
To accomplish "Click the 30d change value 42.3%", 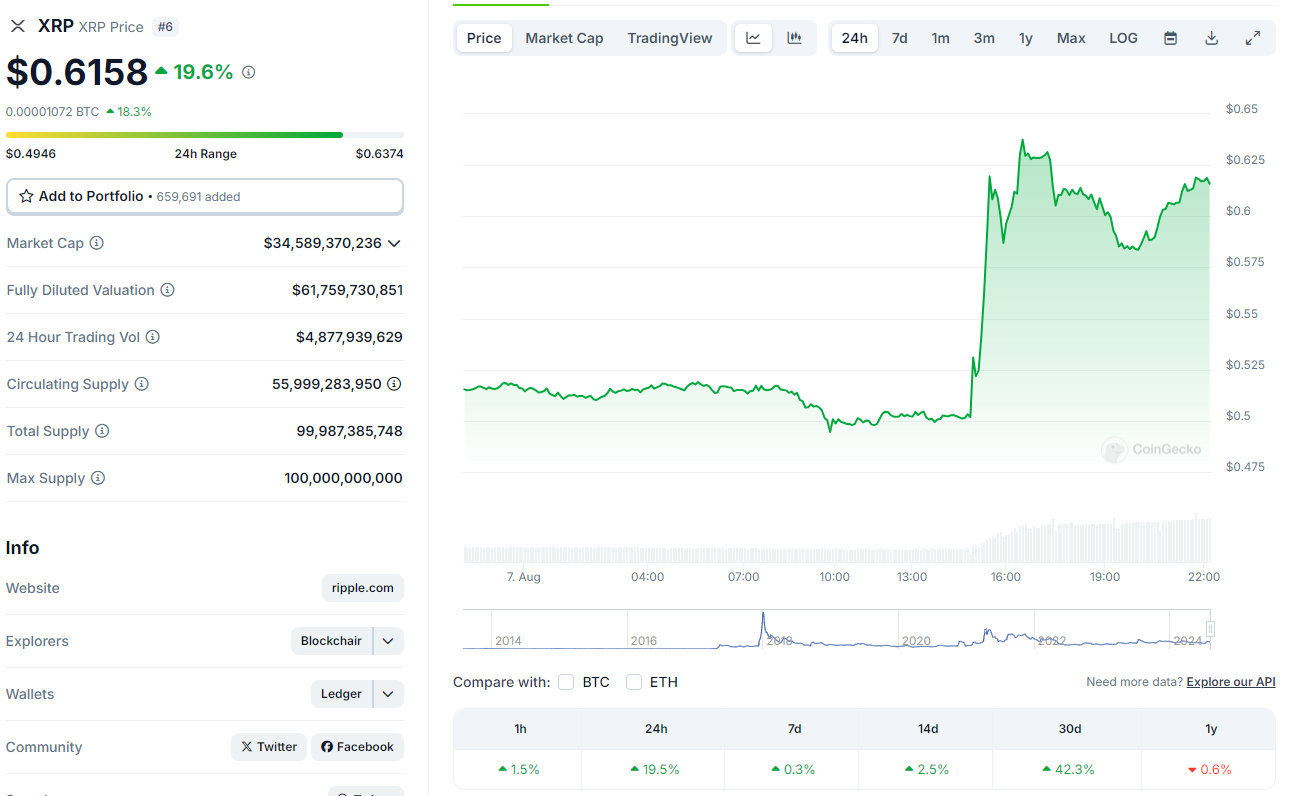I will point(1068,769).
